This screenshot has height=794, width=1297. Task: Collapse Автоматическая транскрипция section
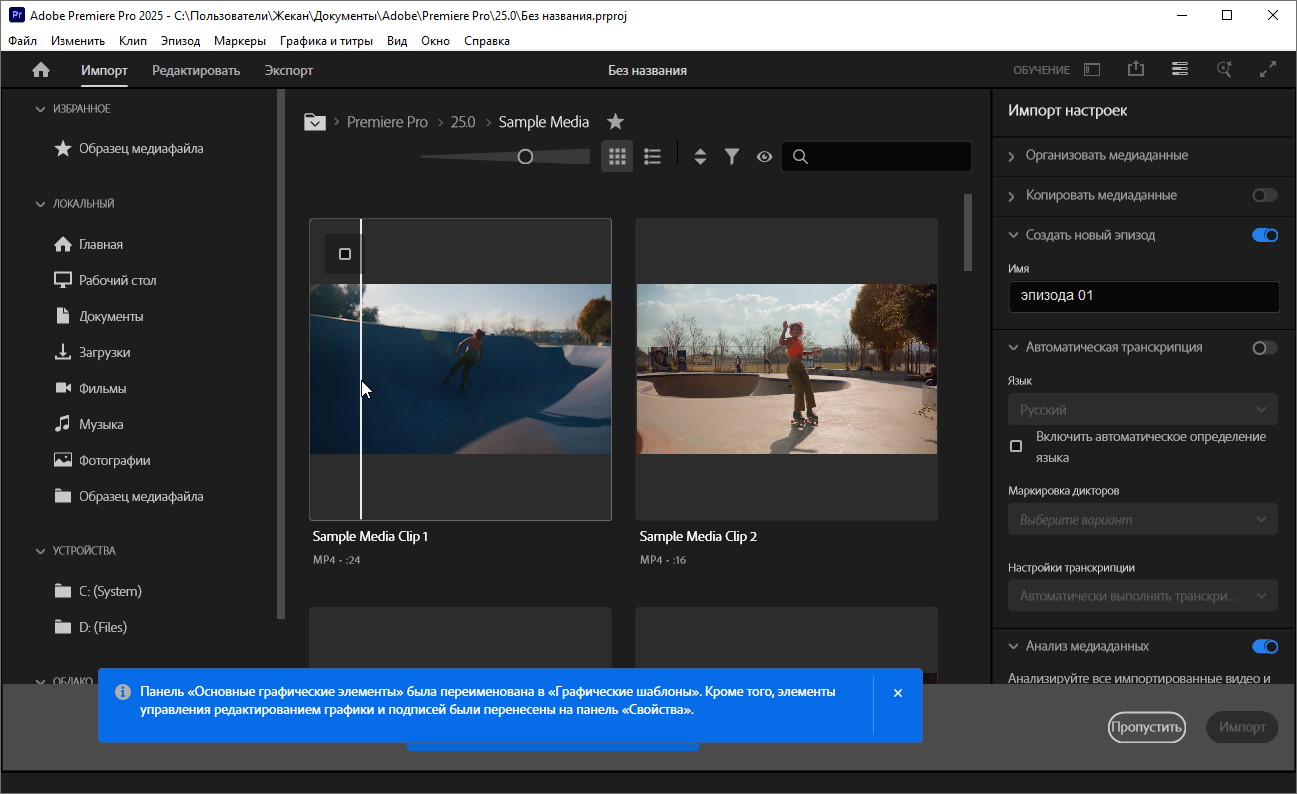[x=1011, y=347]
